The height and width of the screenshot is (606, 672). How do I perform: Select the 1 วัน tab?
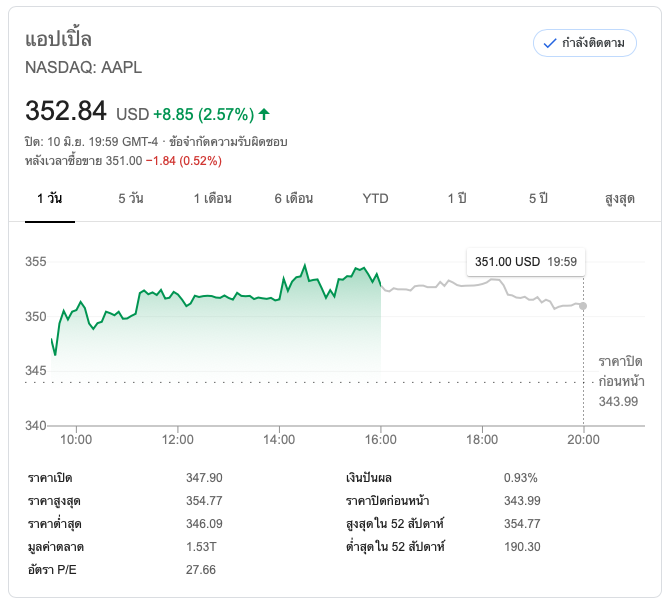(x=50, y=198)
